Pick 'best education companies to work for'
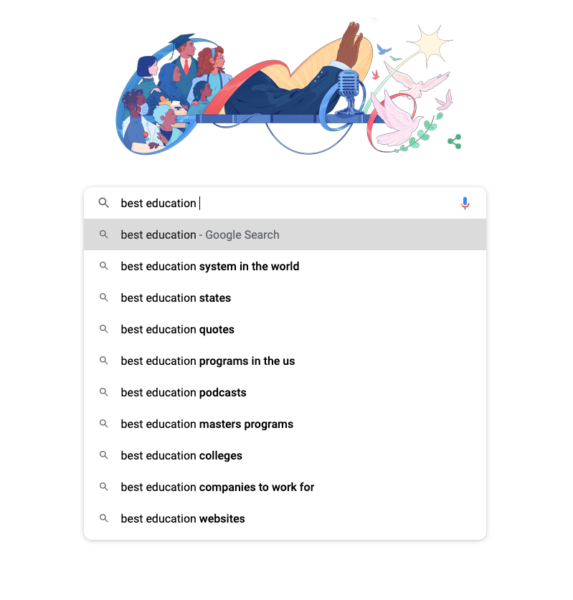The height and width of the screenshot is (600, 573). click(x=285, y=487)
